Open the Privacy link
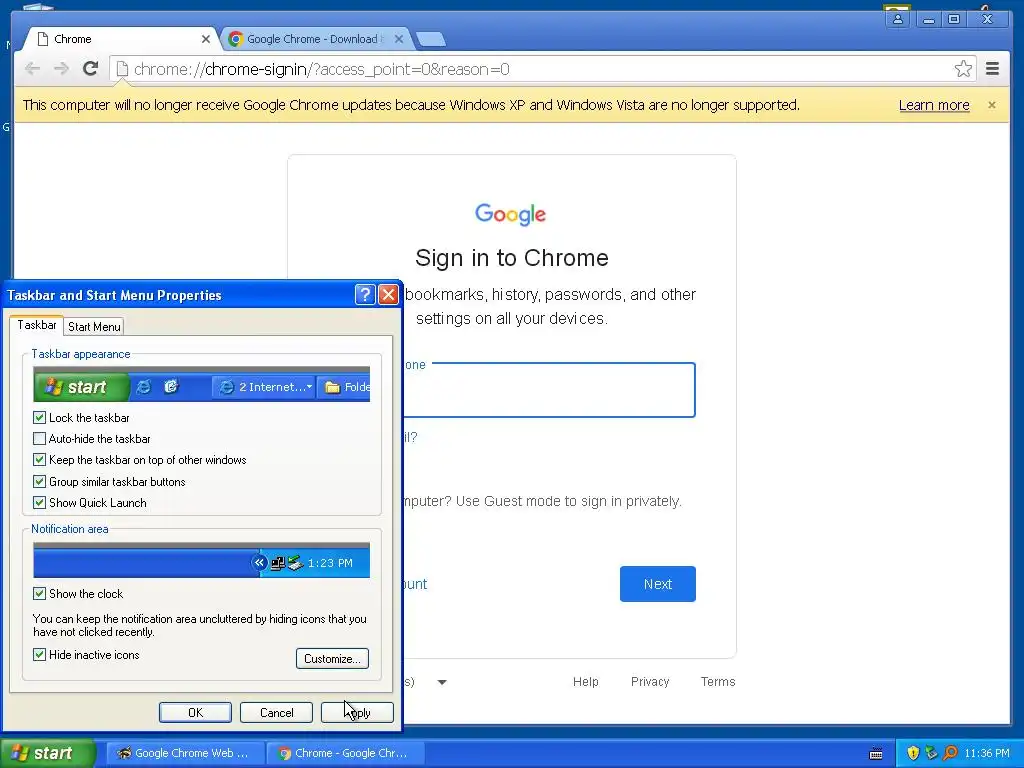Screen dimensions: 1024x768 [650, 682]
